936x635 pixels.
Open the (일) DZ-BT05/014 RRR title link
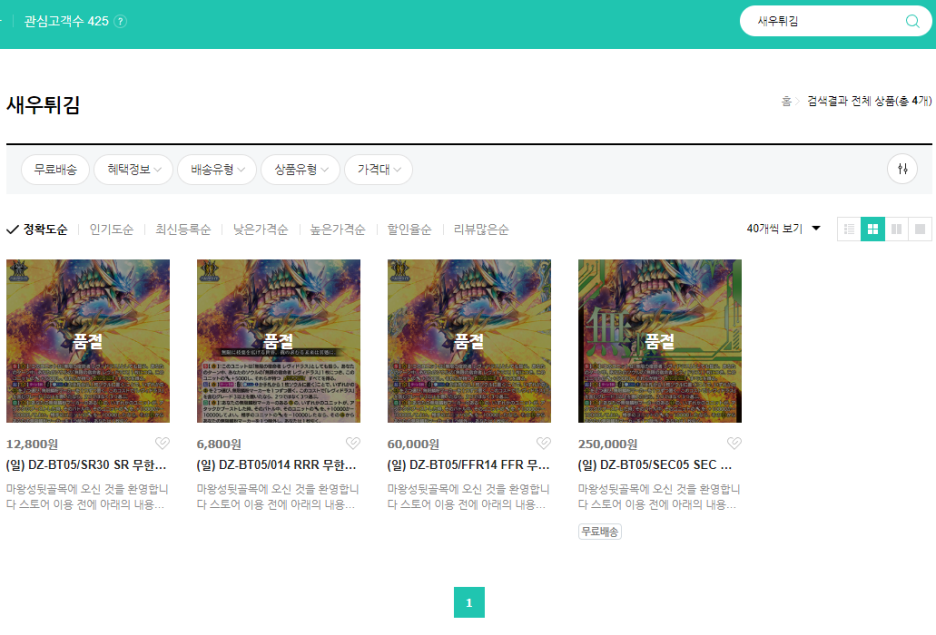click(276, 464)
